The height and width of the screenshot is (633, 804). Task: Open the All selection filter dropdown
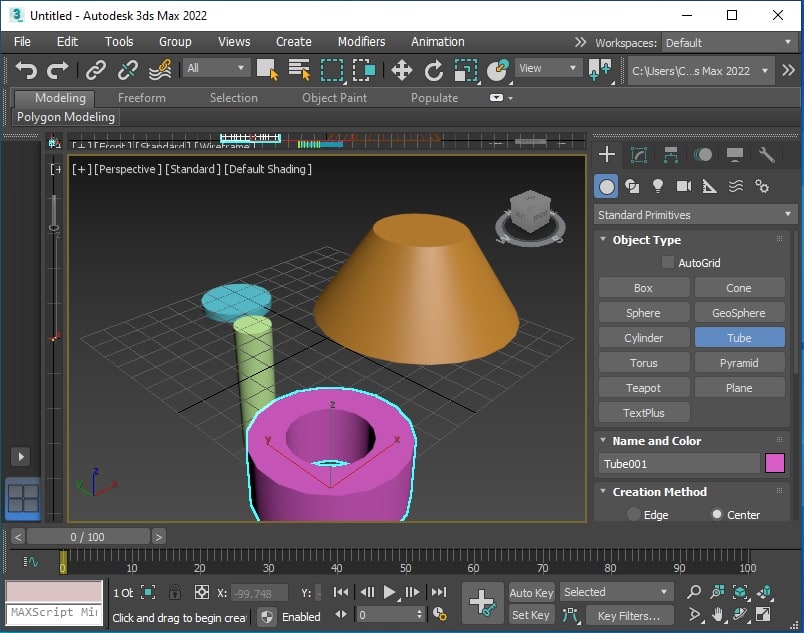(x=215, y=68)
